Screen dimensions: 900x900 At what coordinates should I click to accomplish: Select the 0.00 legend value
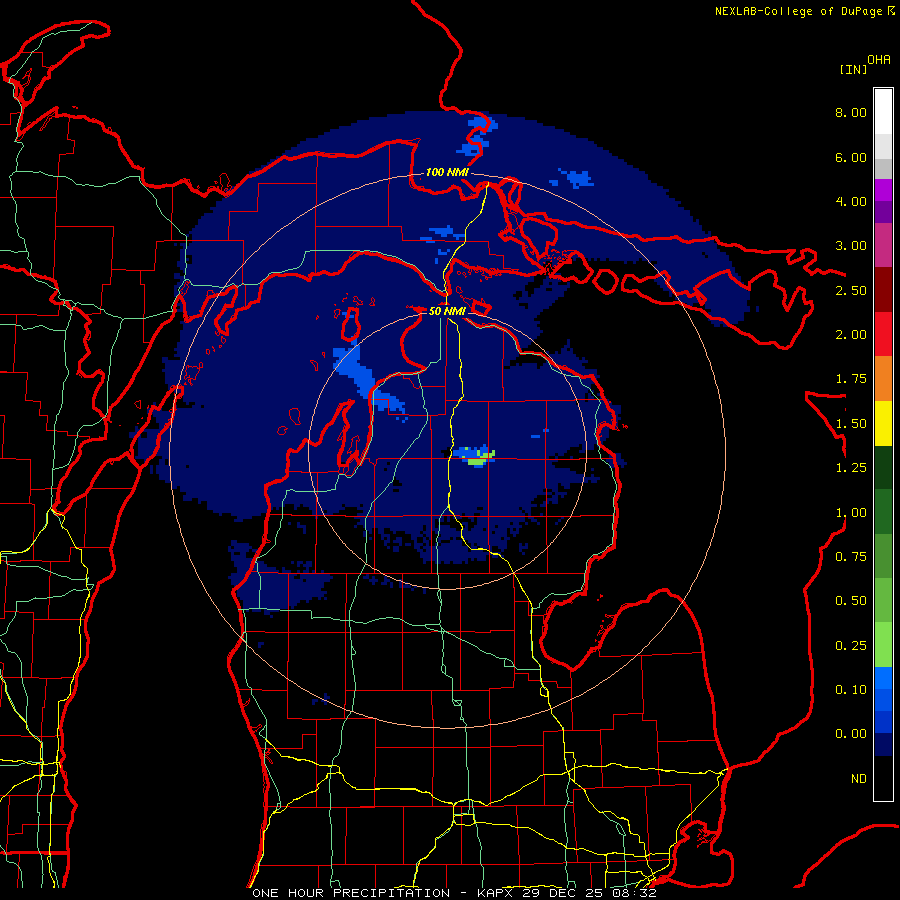click(851, 734)
